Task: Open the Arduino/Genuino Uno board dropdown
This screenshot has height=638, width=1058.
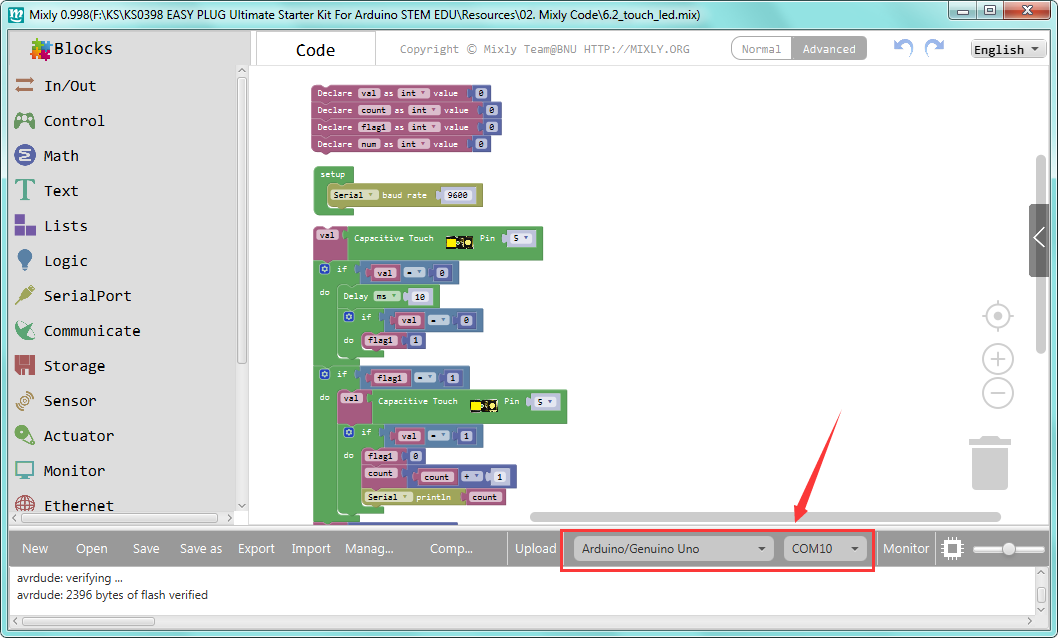Action: tap(673, 548)
